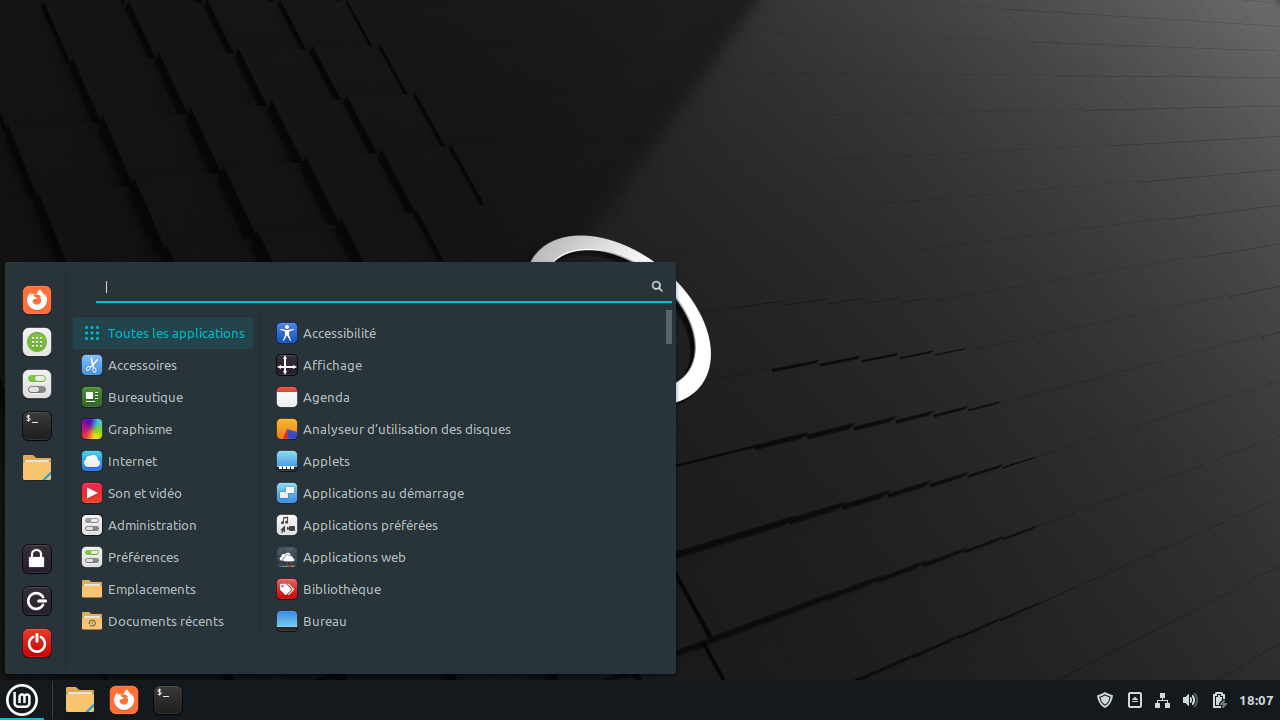1280x720 pixels.
Task: Launch a Terminal from the menu sidebar
Action: pos(37,425)
